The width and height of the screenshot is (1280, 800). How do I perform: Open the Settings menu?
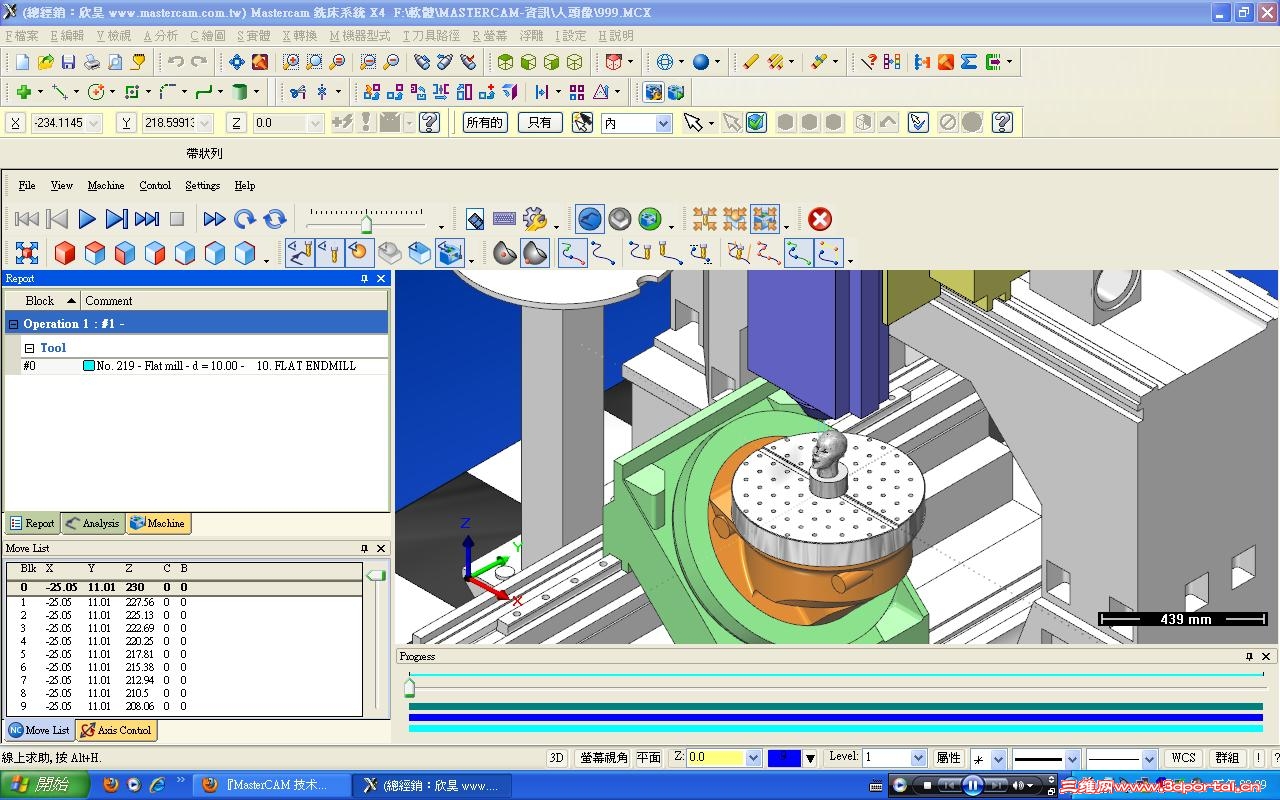pos(202,185)
